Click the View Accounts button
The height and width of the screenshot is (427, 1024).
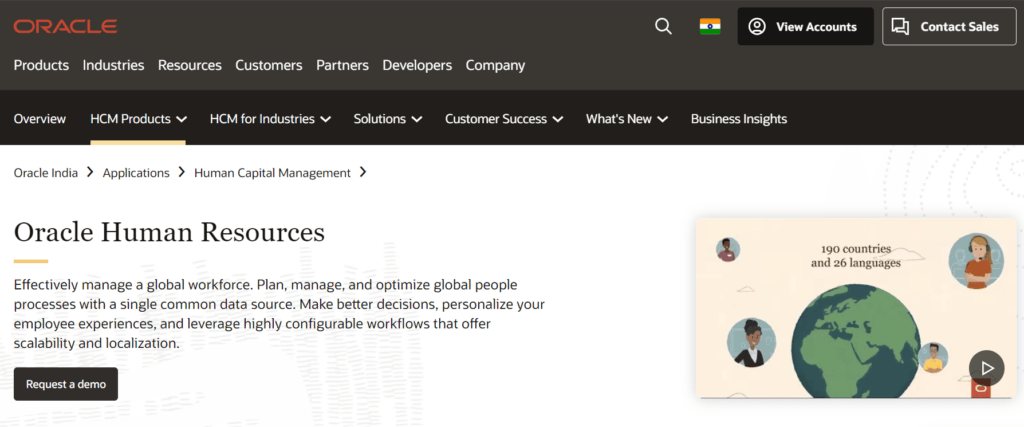tap(805, 27)
